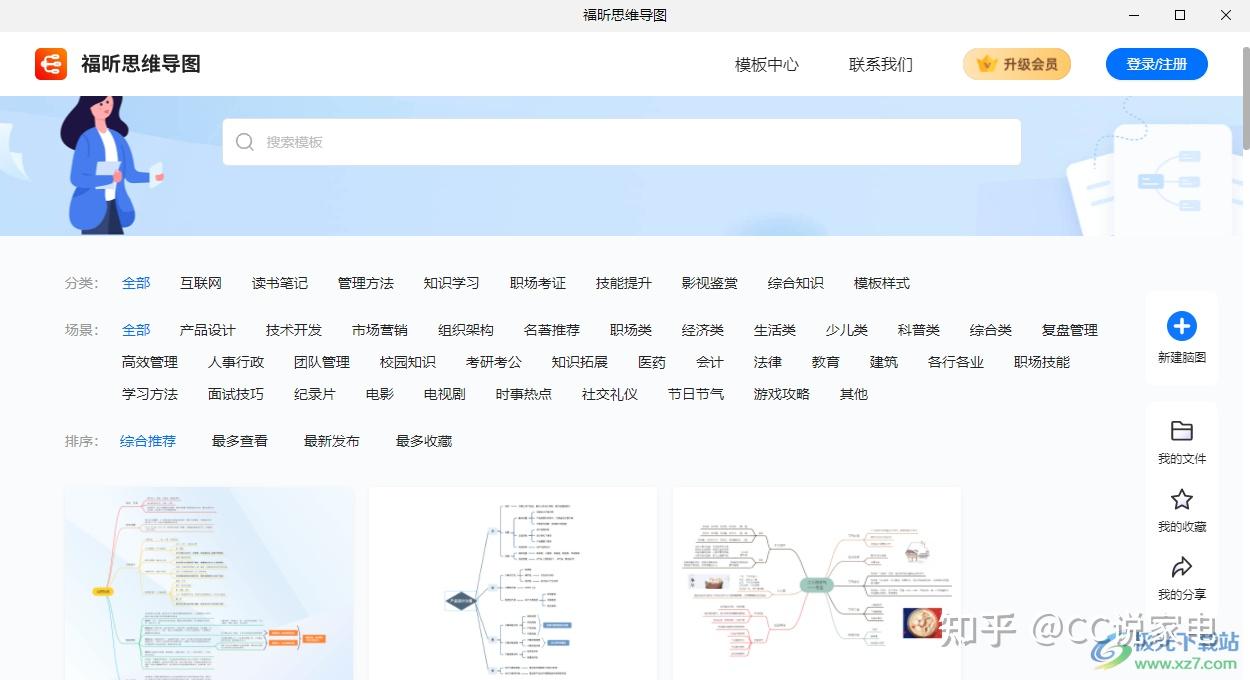
Task: Open 我的文件 in the sidebar
Action: tap(1182, 440)
